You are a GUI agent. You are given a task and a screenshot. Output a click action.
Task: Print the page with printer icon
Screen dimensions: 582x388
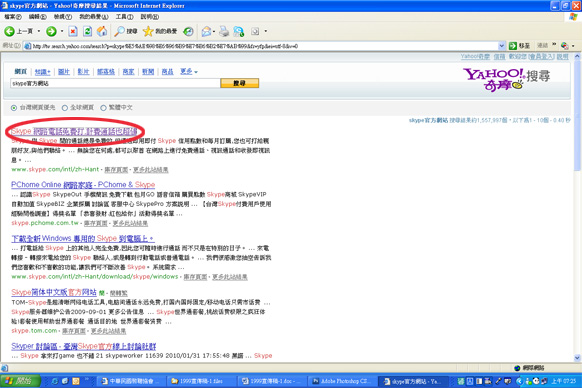click(224, 32)
